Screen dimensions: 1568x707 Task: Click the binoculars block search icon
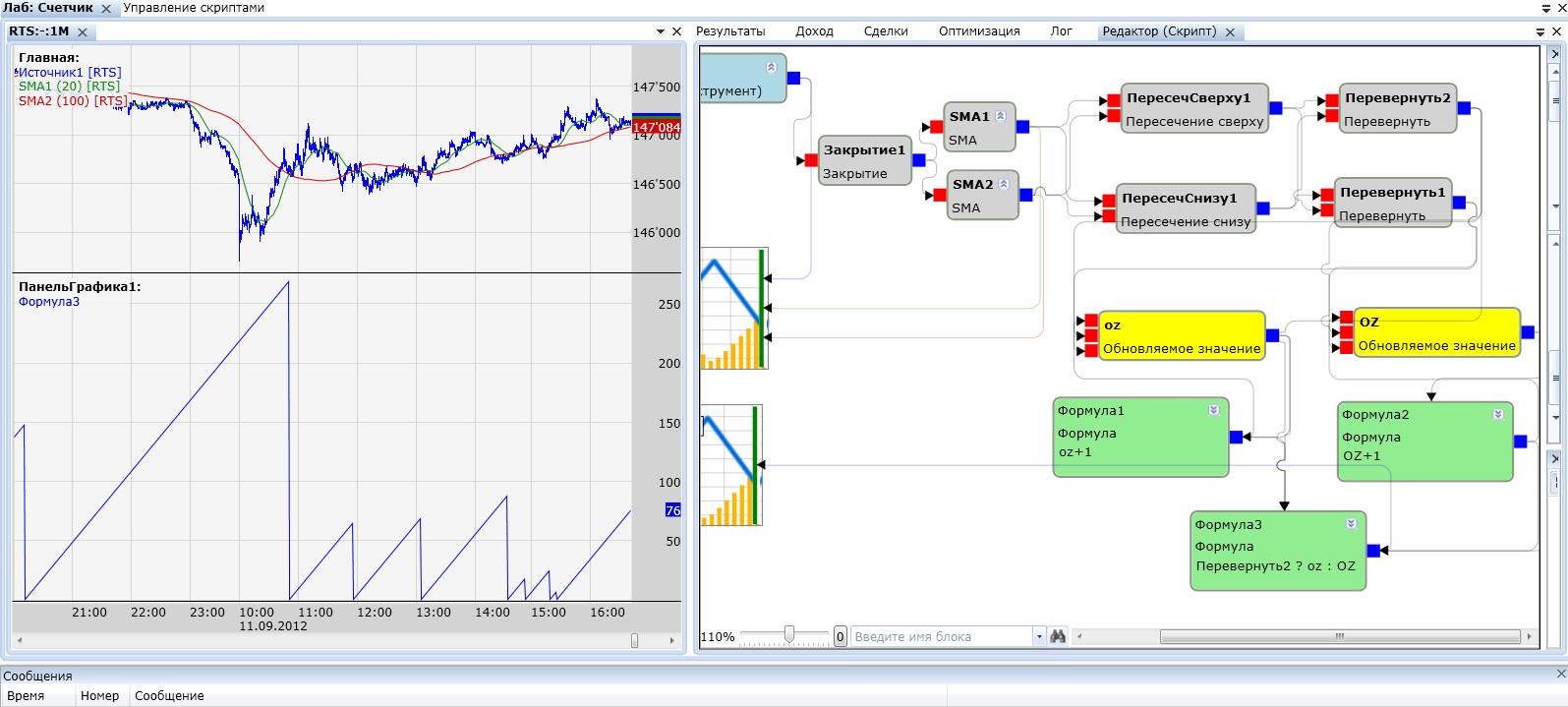[1058, 636]
